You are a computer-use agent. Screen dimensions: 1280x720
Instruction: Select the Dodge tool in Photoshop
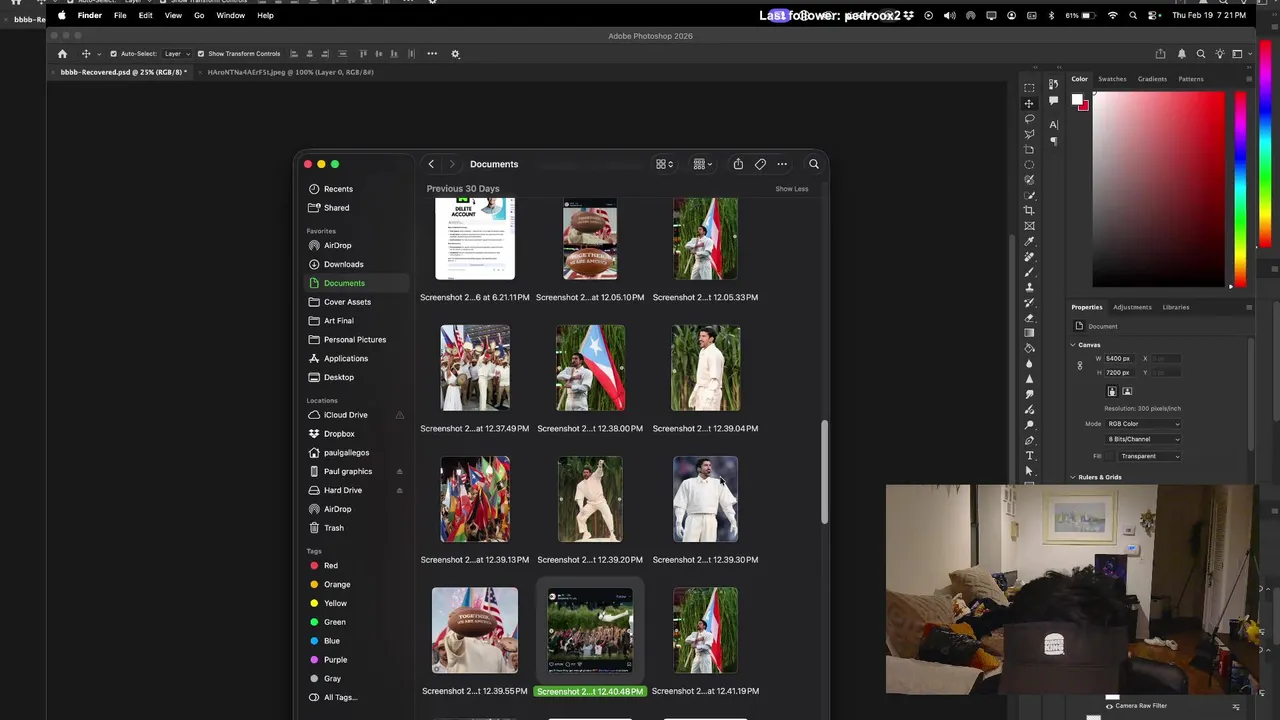tap(1029, 425)
